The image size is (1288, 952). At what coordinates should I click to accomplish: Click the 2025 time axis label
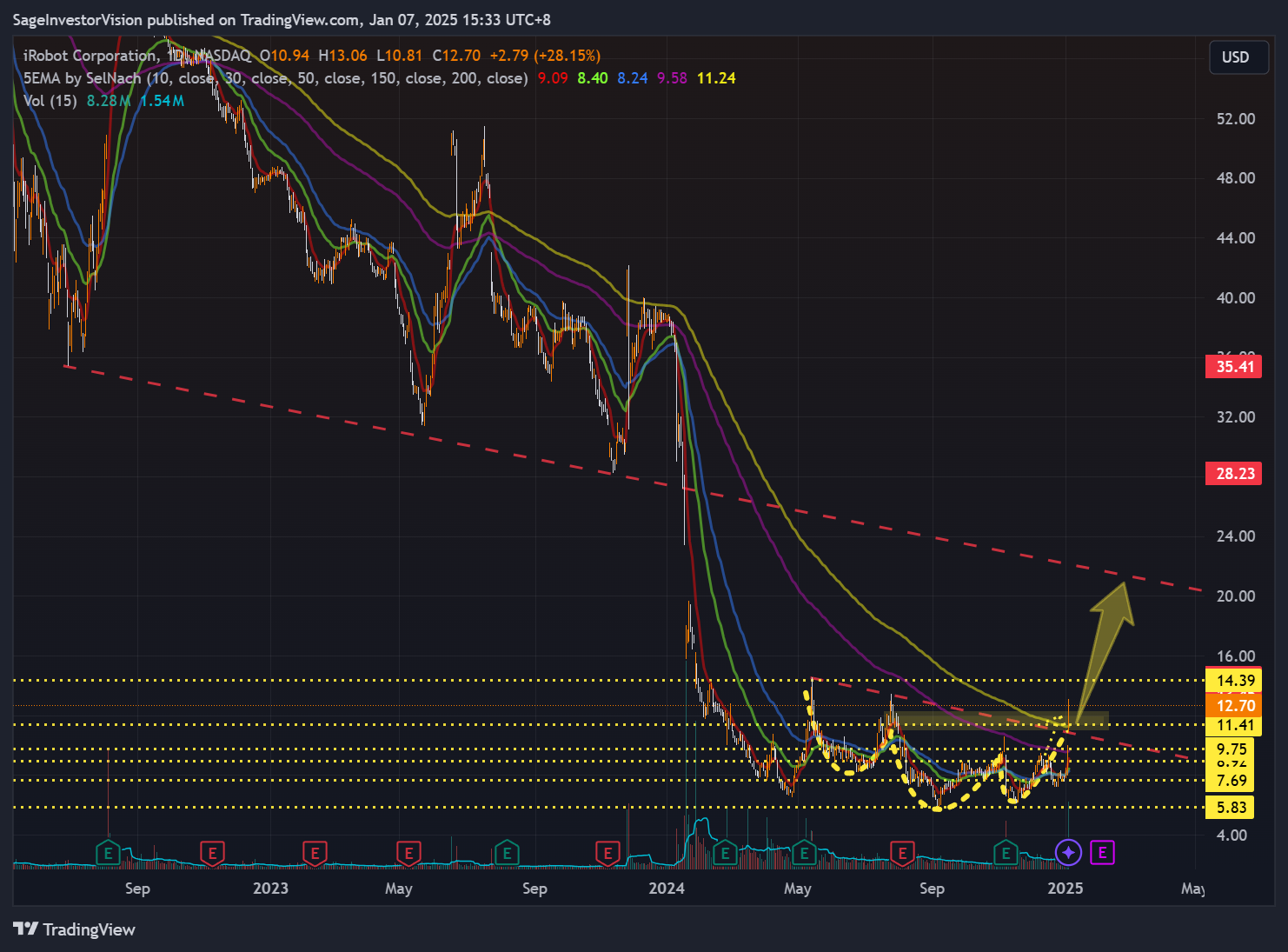[x=1066, y=889]
